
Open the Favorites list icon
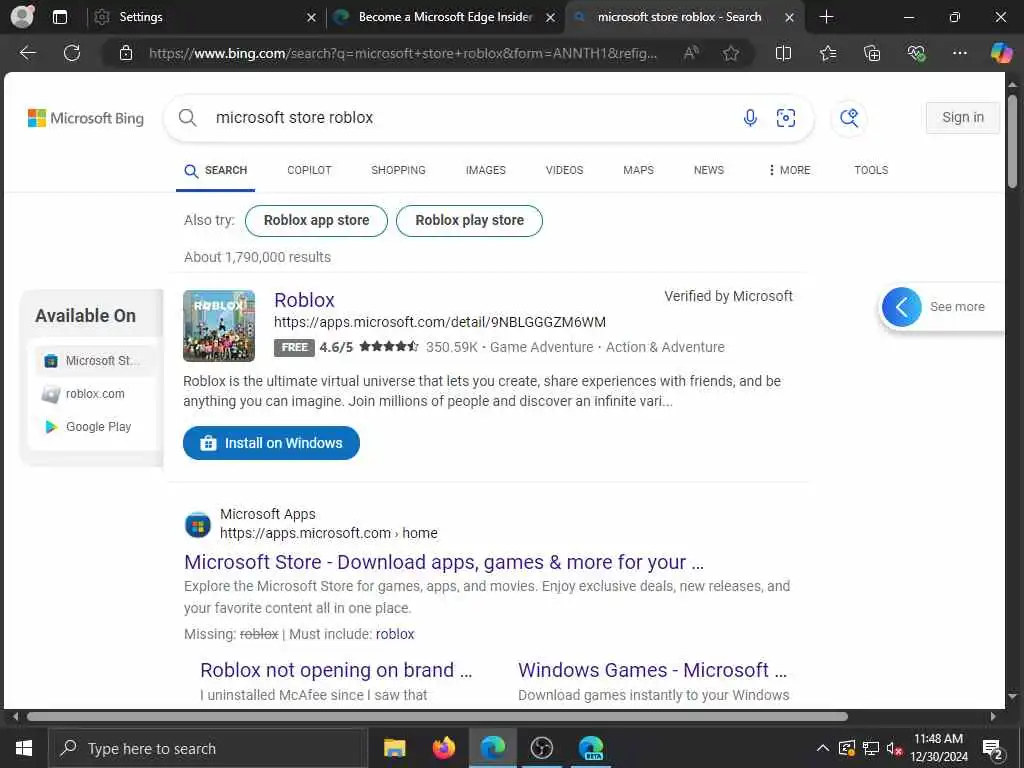tap(827, 53)
